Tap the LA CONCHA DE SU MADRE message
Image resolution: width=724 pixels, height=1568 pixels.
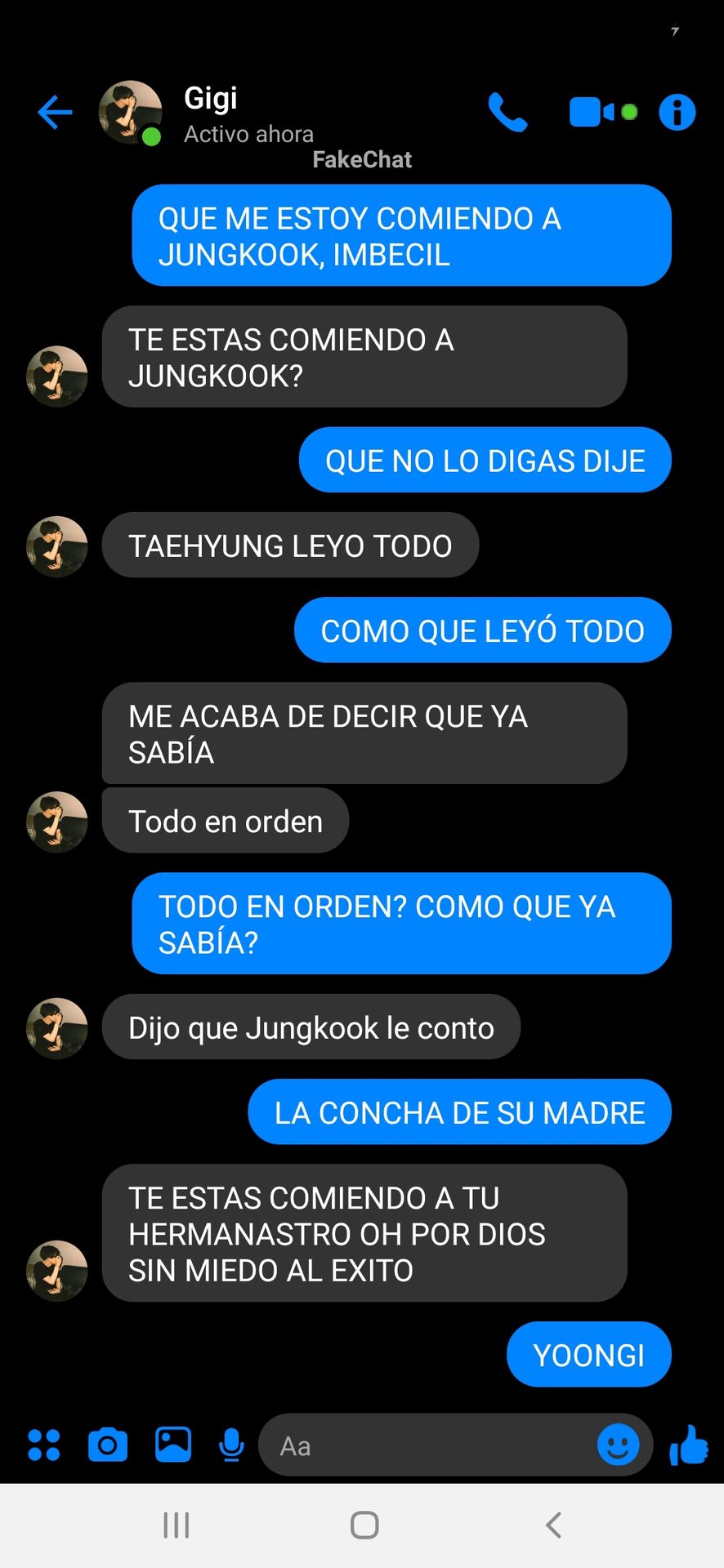pyautogui.click(x=460, y=1111)
